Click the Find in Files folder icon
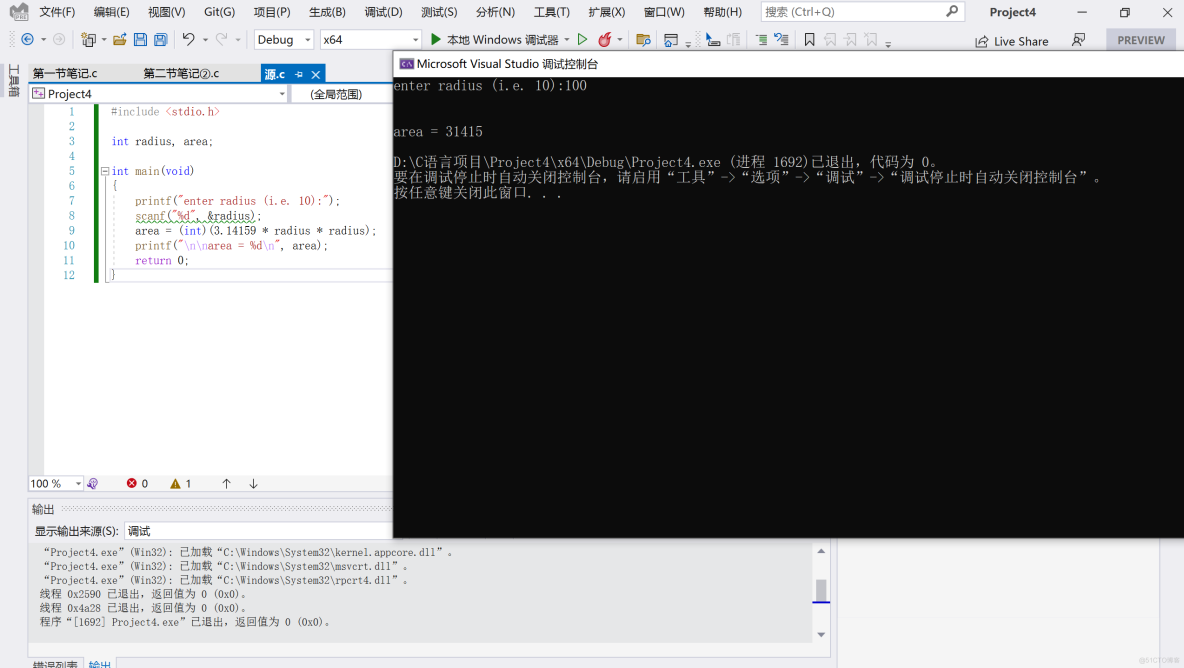Image resolution: width=1184 pixels, height=668 pixels. click(x=643, y=40)
